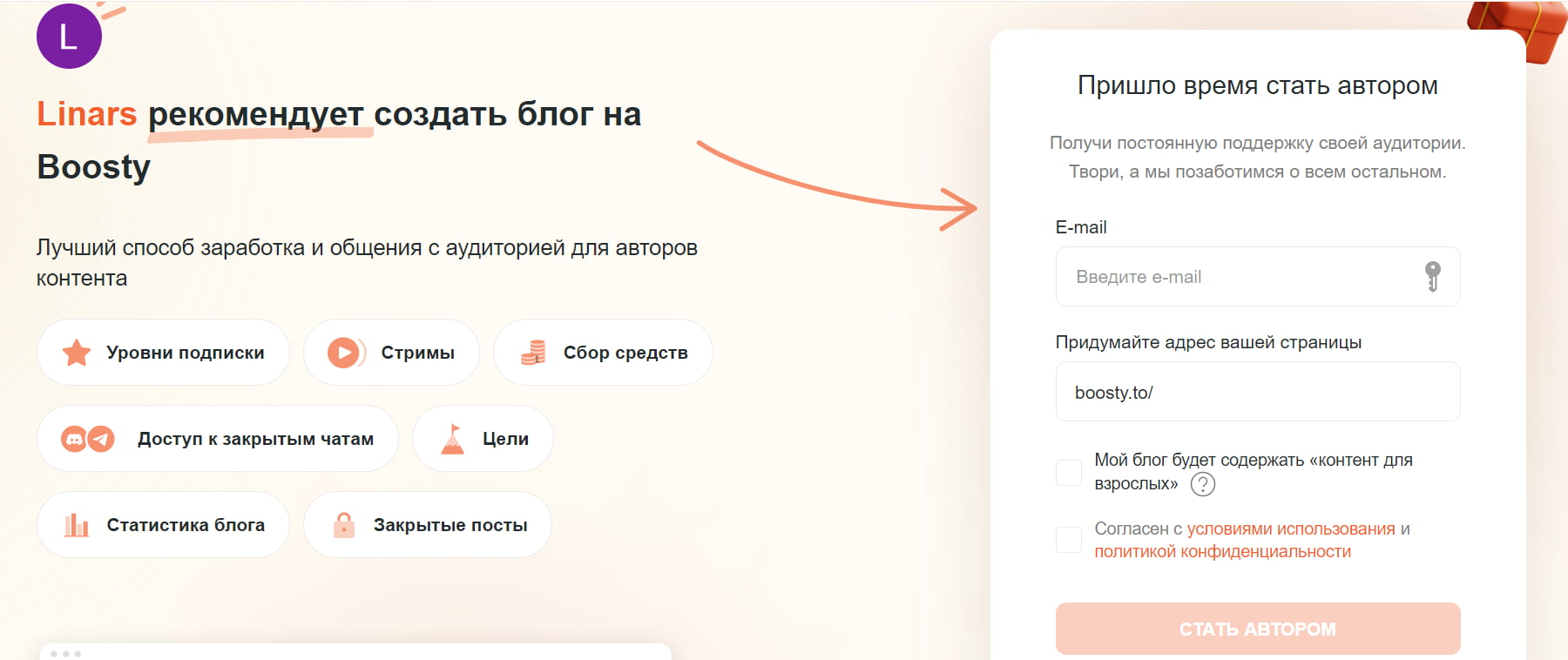Viewport: 1568px width, 660px height.
Task: Tick the terms of use agreement checkbox
Action: (1069, 540)
